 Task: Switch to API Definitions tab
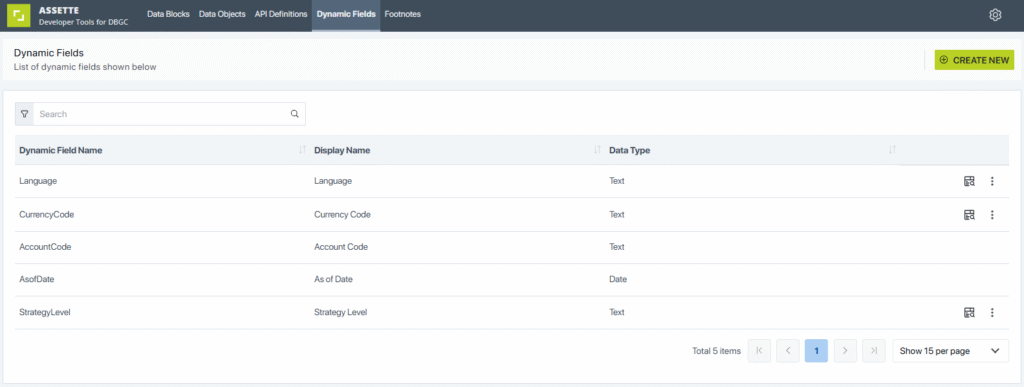(281, 14)
